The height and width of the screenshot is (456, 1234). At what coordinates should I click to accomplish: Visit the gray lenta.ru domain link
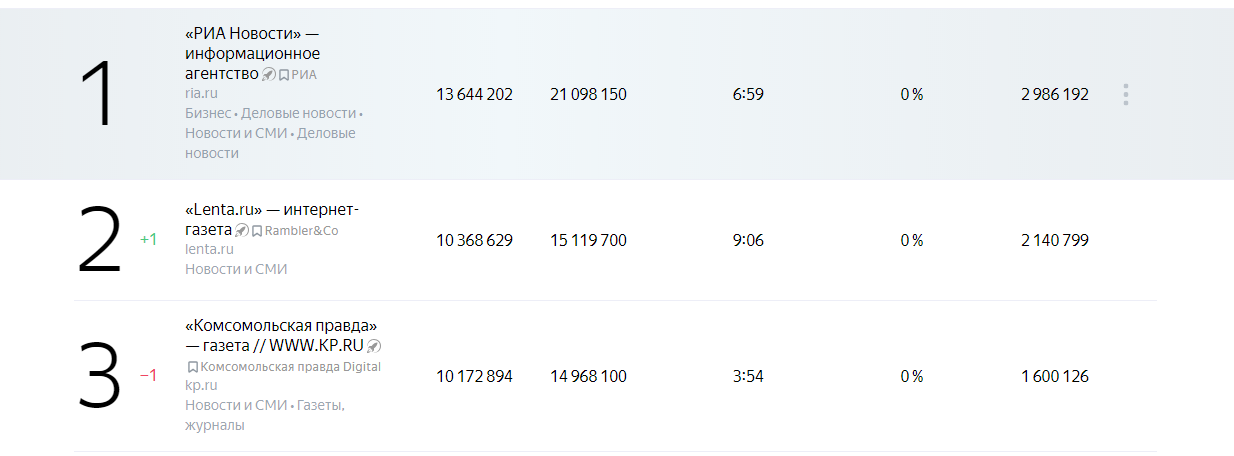(209, 249)
